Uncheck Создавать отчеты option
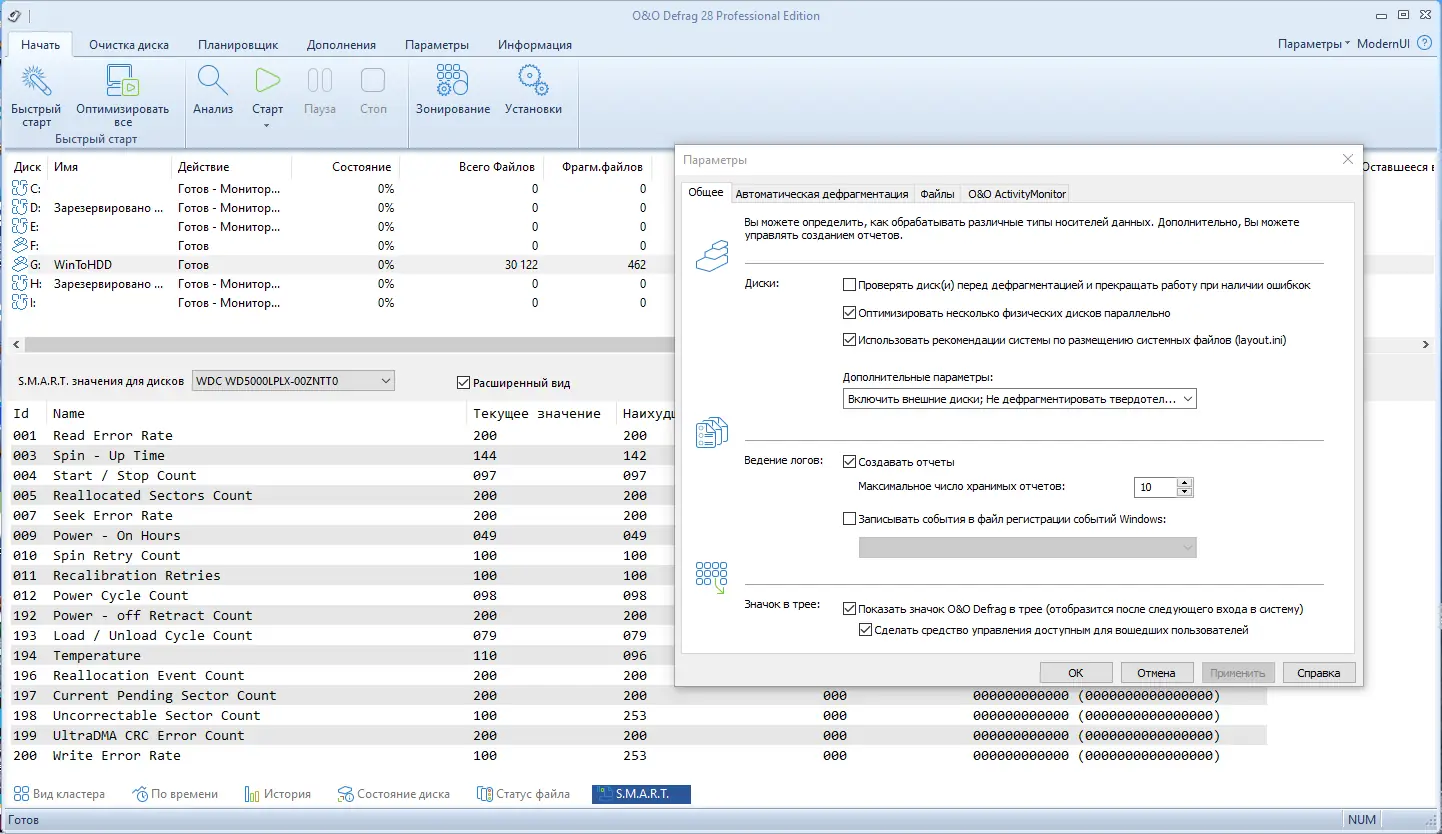 tap(850, 462)
